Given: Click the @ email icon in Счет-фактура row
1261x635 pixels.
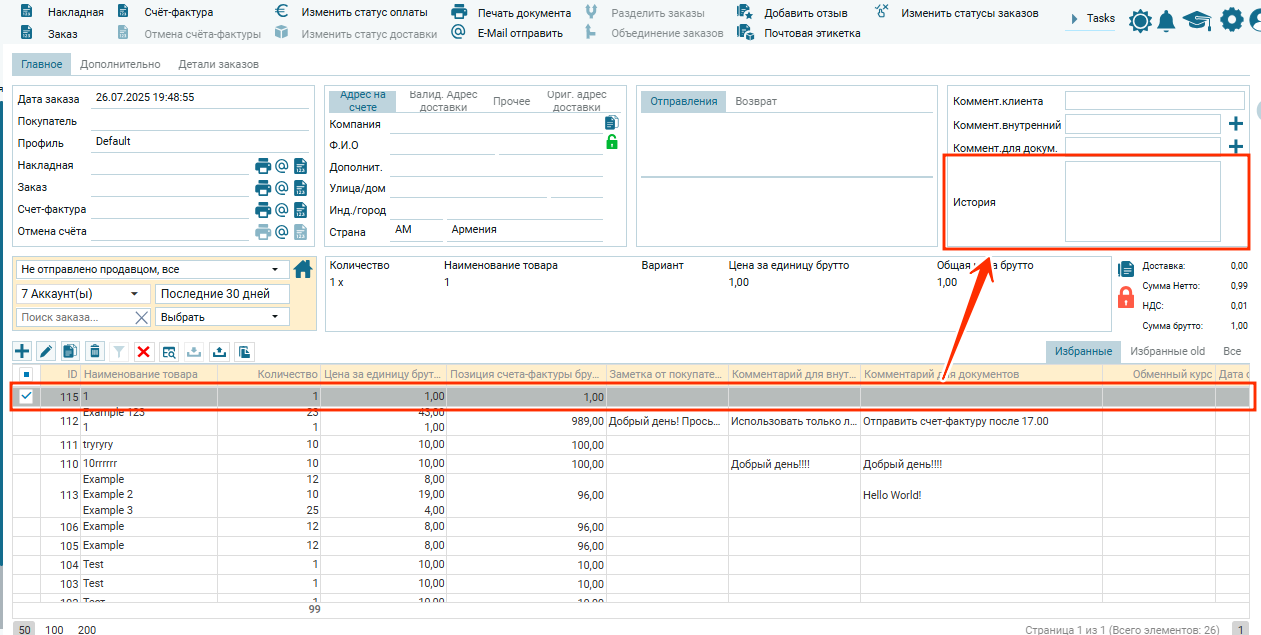Looking at the screenshot, I should (x=282, y=210).
